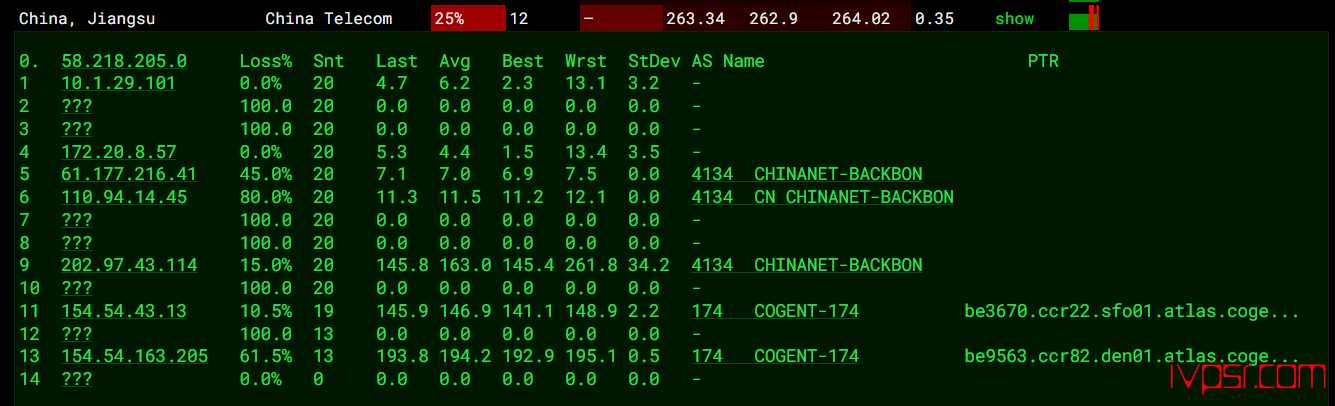Click PTR be9563.ccr82.den01.atlas.coge...
Viewport: 1335px width, 406px height.
(x=1132, y=356)
